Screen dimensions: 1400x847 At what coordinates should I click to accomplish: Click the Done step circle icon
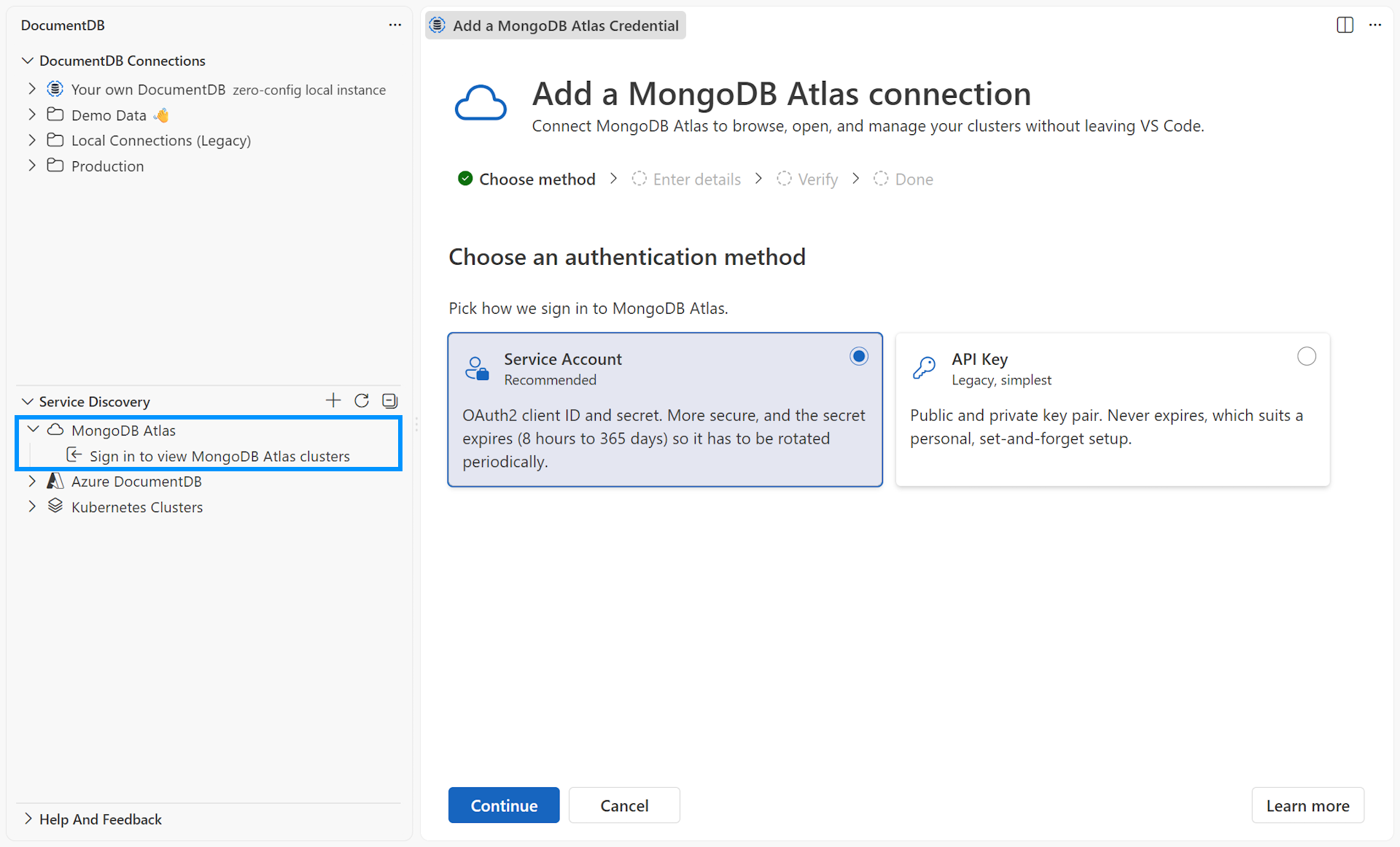click(x=881, y=179)
